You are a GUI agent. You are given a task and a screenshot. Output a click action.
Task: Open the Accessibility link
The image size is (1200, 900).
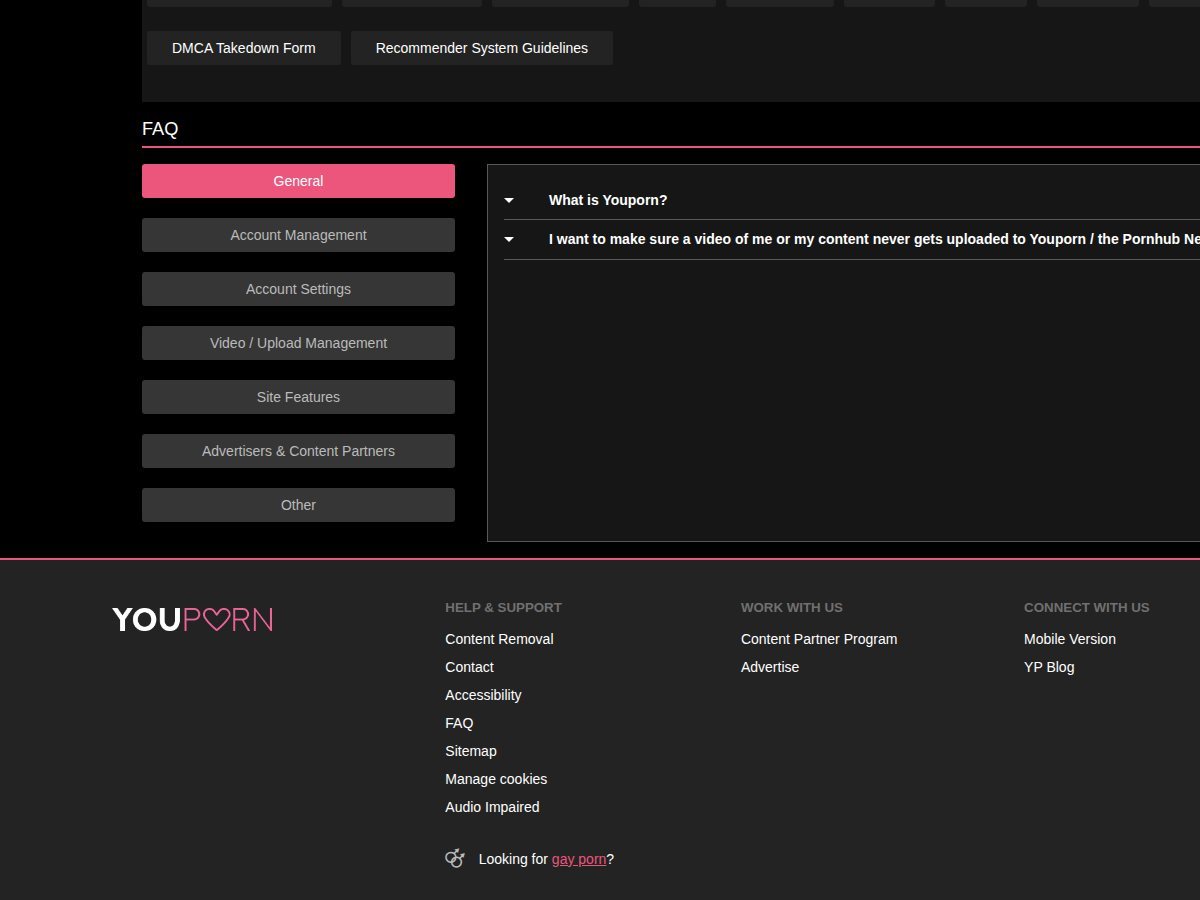483,695
